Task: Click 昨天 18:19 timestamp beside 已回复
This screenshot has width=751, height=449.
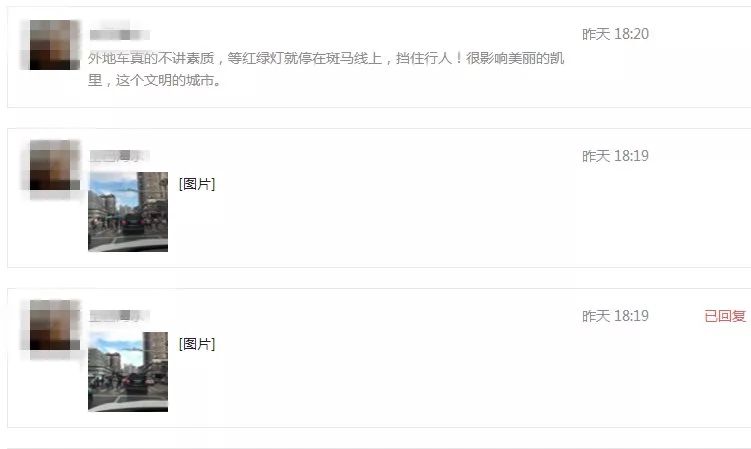Action: [615, 316]
